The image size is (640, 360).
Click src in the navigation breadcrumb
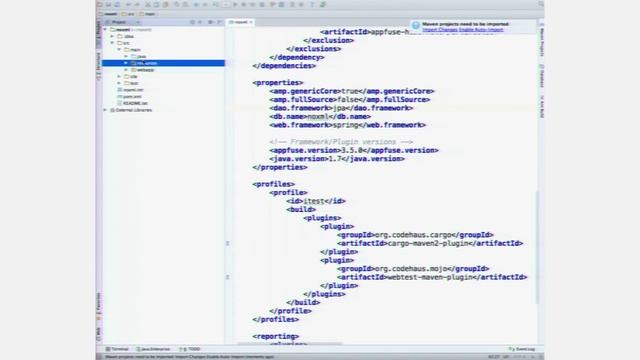[128, 14]
